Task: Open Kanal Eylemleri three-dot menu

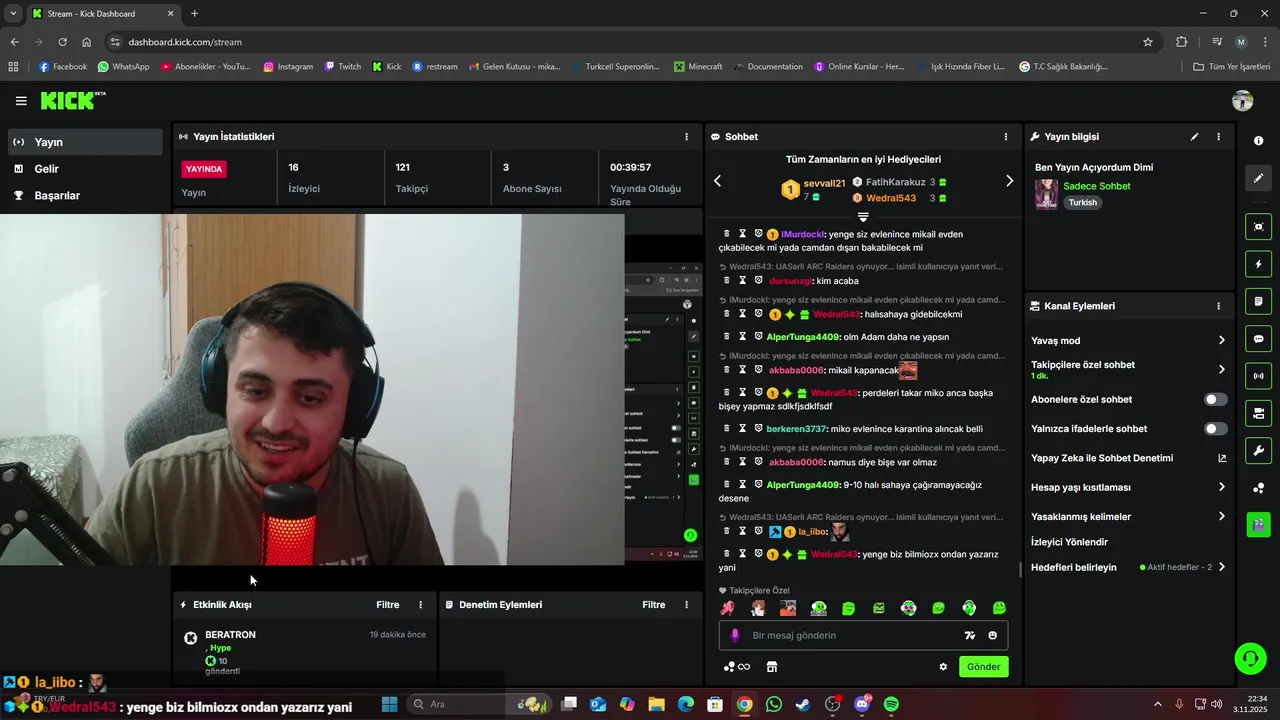Action: pyautogui.click(x=1218, y=306)
